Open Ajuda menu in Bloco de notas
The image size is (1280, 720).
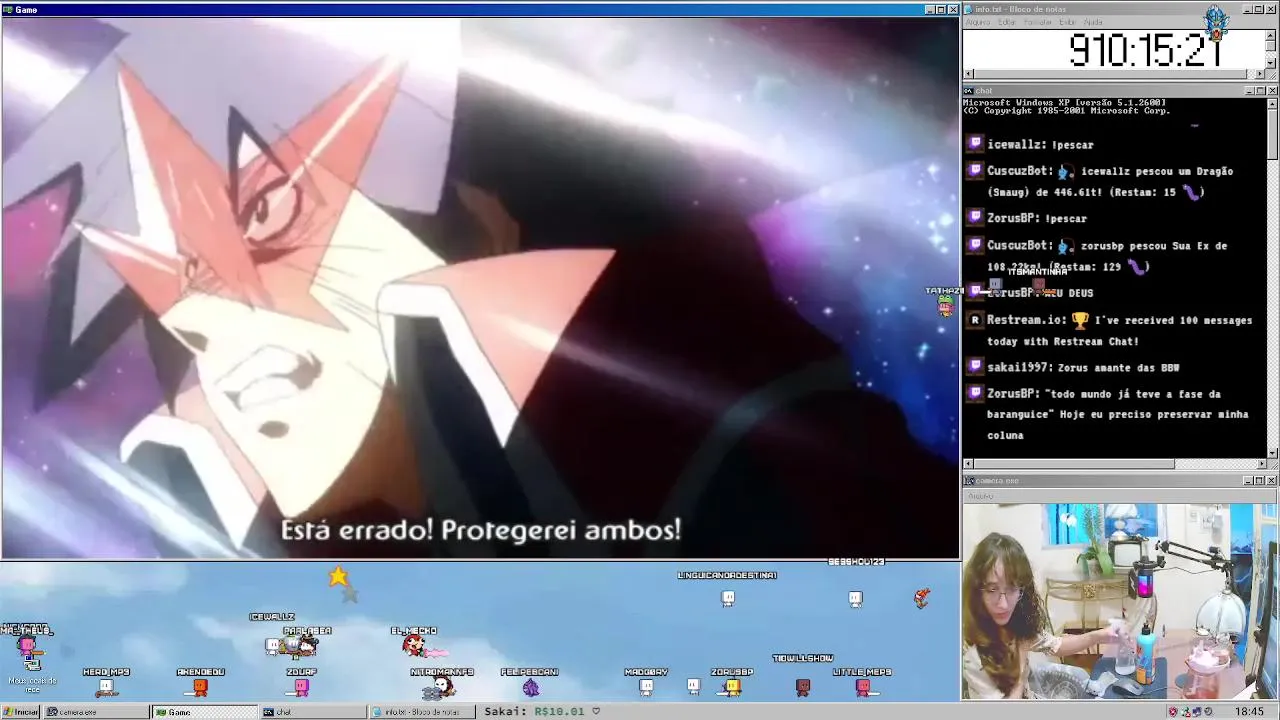click(x=1093, y=22)
